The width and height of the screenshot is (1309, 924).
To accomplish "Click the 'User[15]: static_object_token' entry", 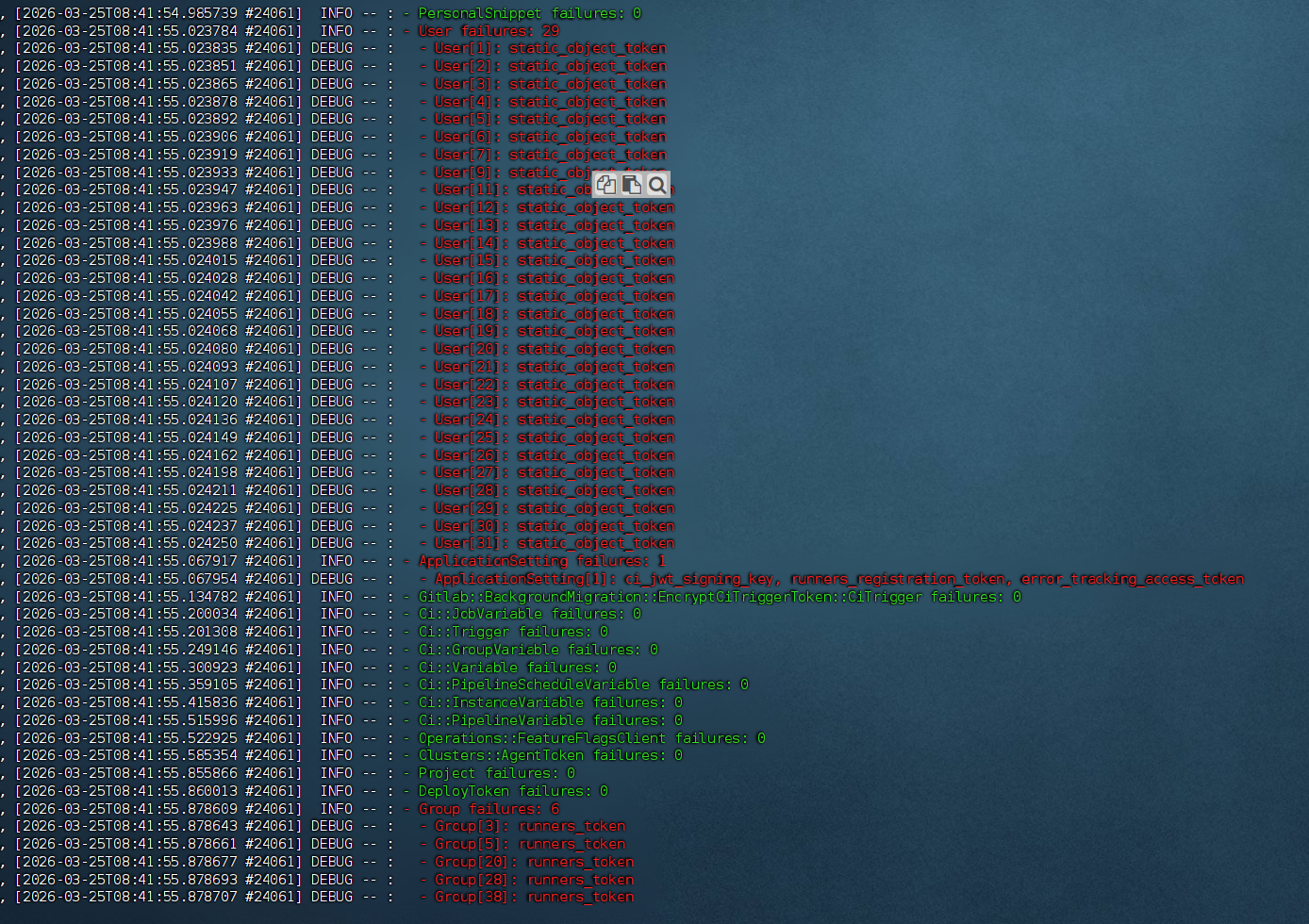I will coord(555,260).
